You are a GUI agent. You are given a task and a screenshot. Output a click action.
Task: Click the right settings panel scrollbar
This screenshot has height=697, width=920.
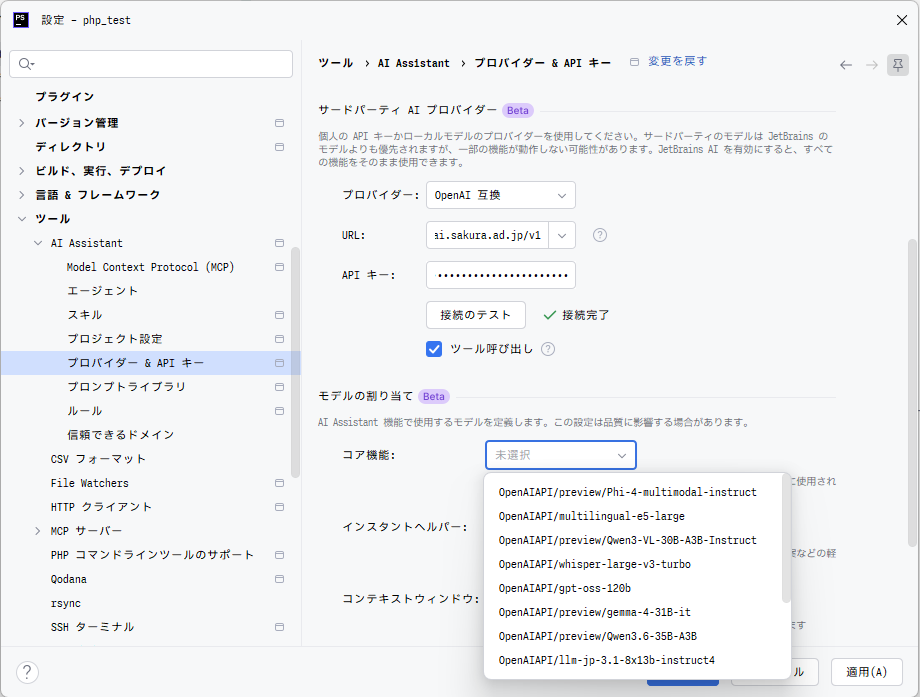tap(912, 393)
